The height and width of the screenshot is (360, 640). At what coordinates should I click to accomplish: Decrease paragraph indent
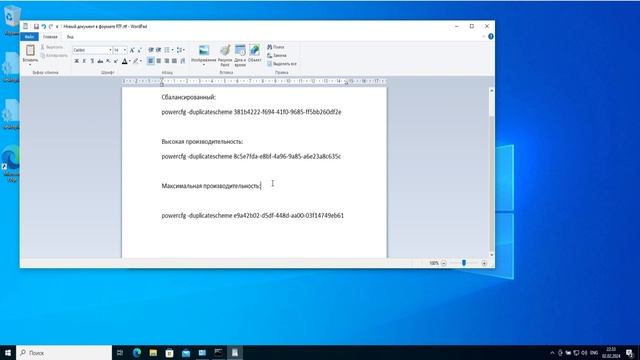click(x=151, y=50)
